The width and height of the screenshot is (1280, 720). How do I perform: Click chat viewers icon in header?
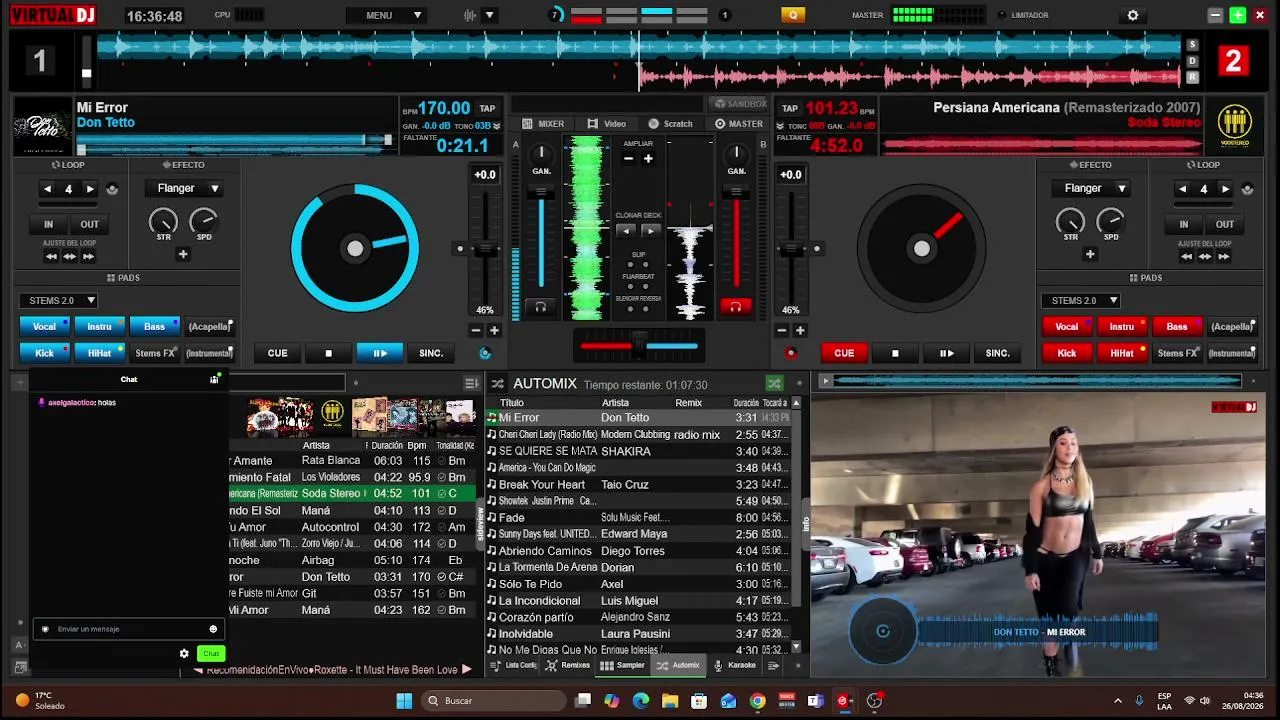(214, 379)
